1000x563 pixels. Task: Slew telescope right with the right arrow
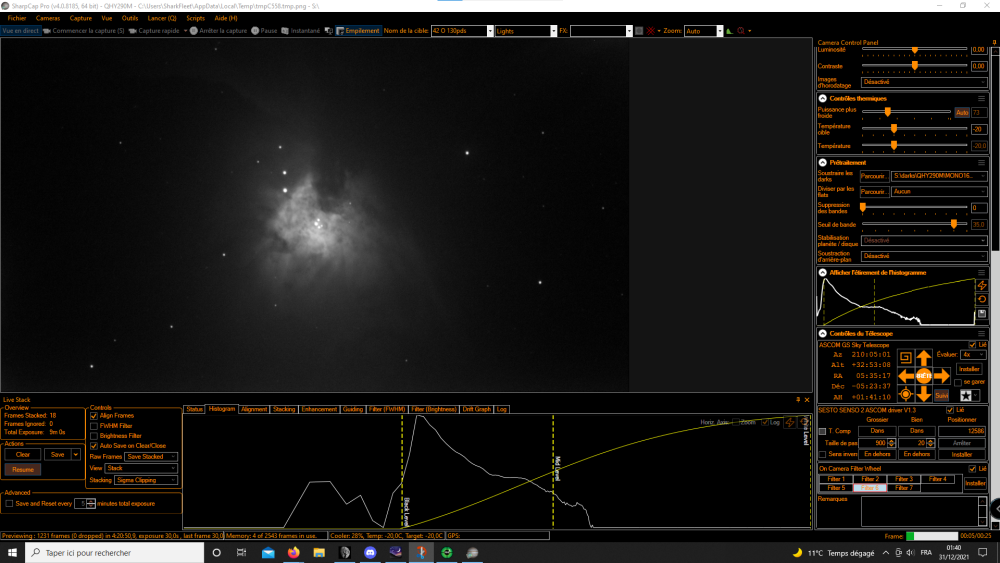pos(942,376)
